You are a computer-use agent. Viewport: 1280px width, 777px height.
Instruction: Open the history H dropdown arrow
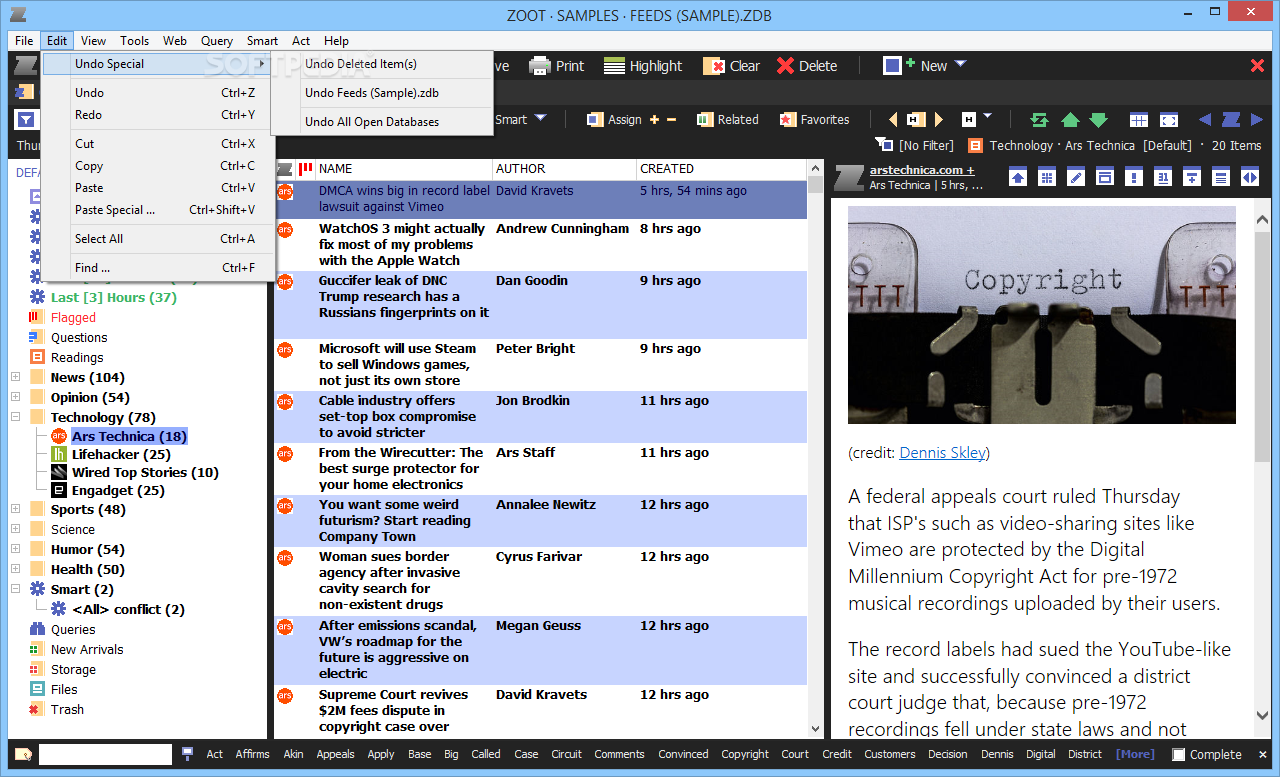coord(987,118)
